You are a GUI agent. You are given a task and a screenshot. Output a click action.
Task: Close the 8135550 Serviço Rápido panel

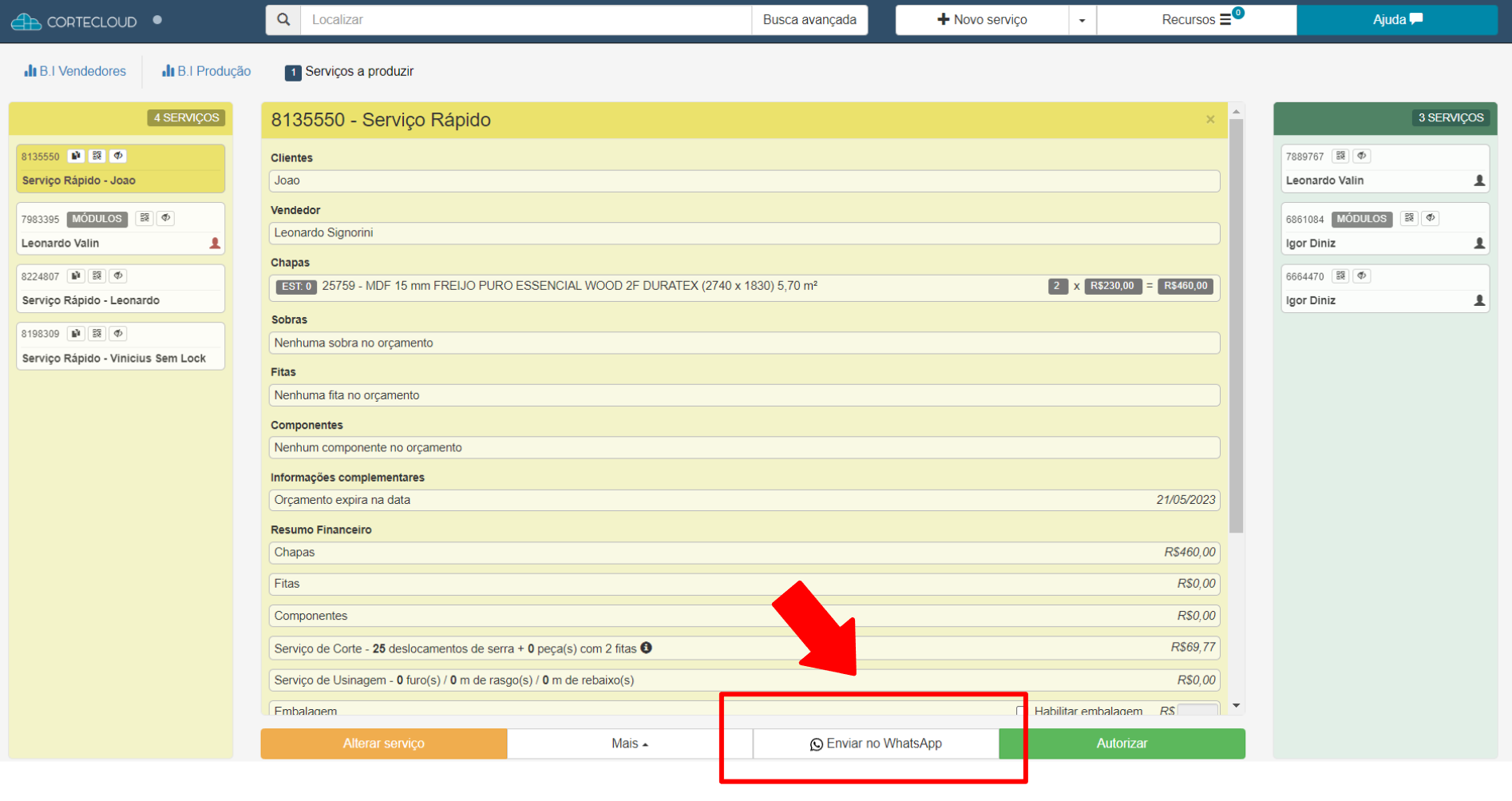1210,120
